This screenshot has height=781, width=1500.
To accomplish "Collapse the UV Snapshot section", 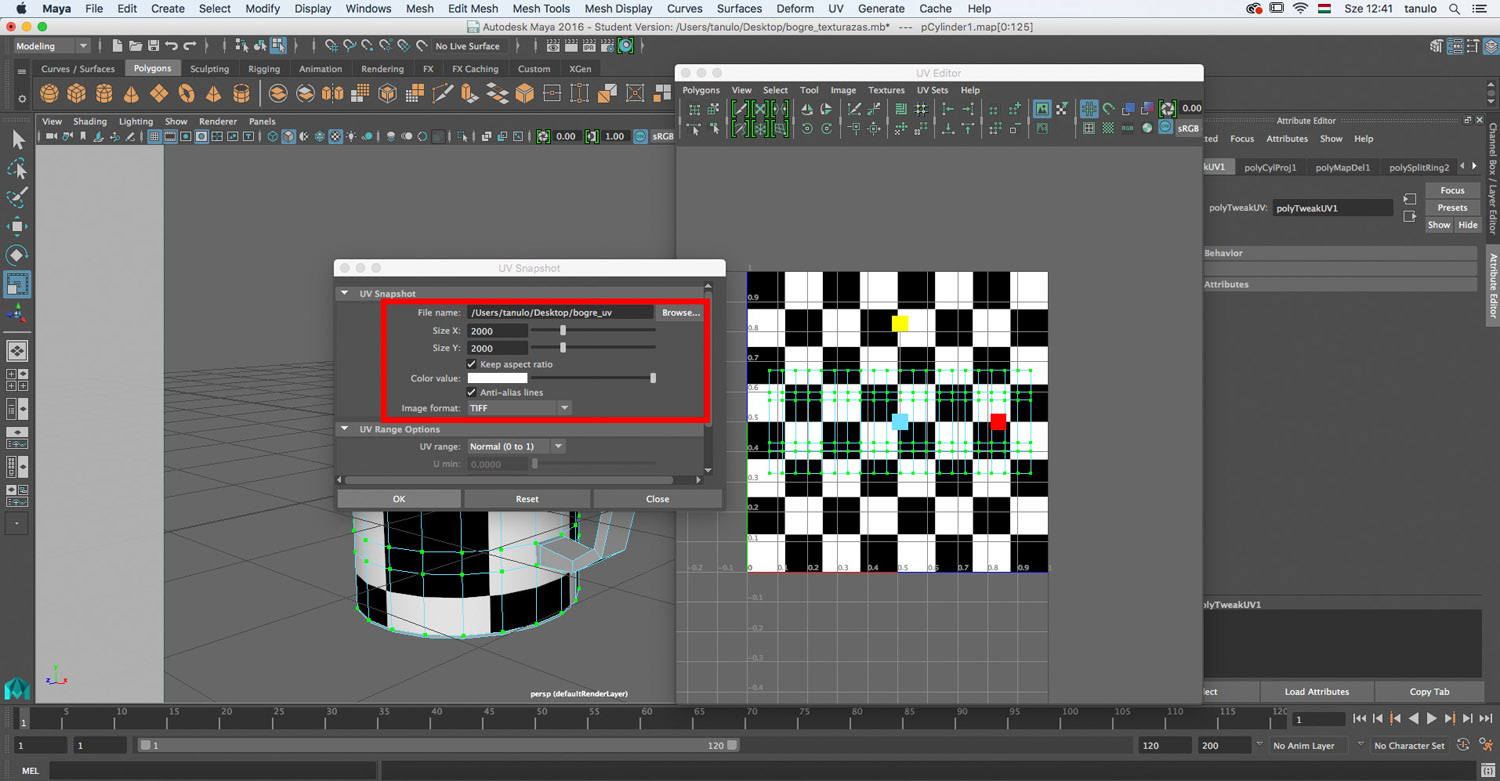I will point(345,294).
